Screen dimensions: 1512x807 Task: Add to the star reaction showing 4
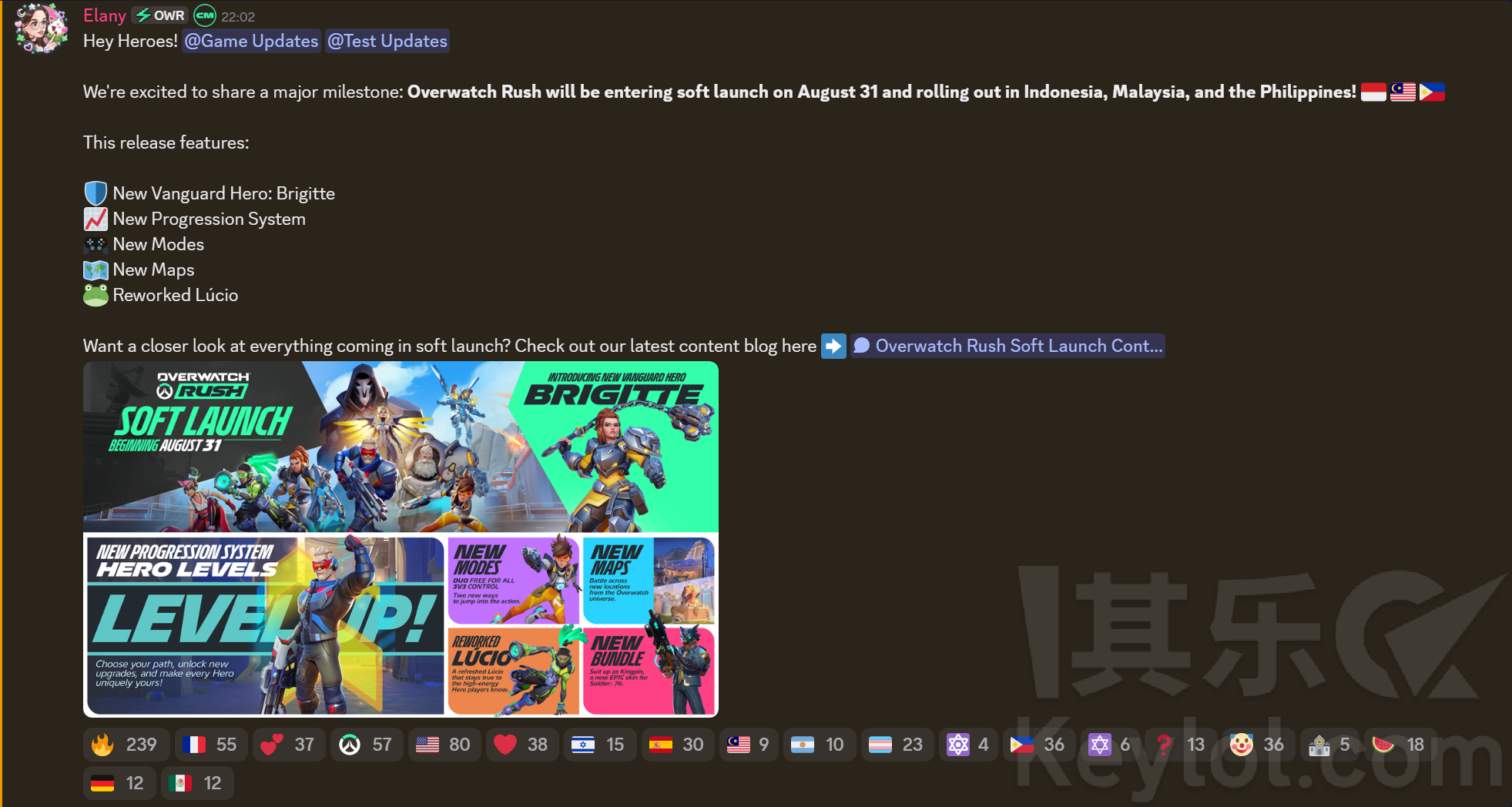pos(968,745)
